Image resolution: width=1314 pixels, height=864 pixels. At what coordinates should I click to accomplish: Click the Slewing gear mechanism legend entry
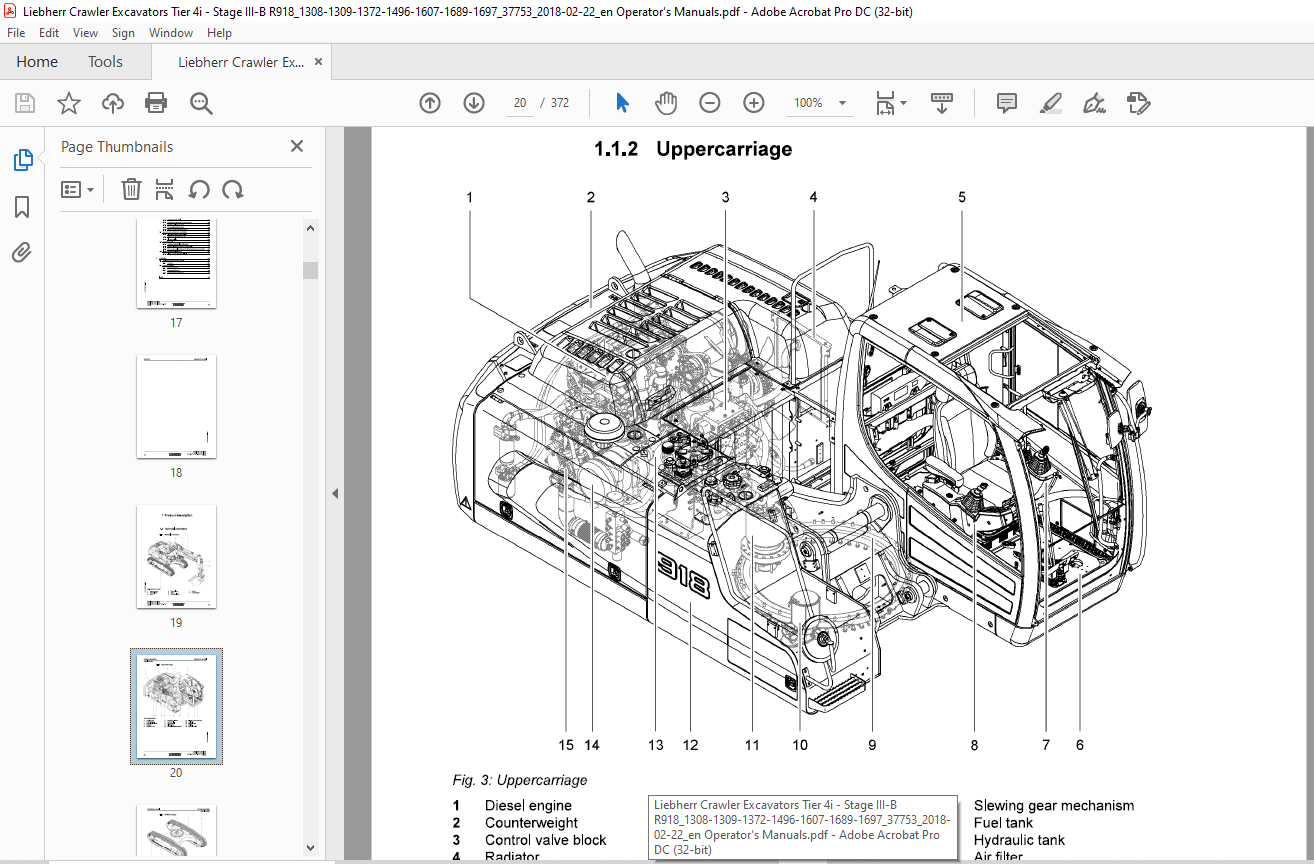tap(1054, 805)
